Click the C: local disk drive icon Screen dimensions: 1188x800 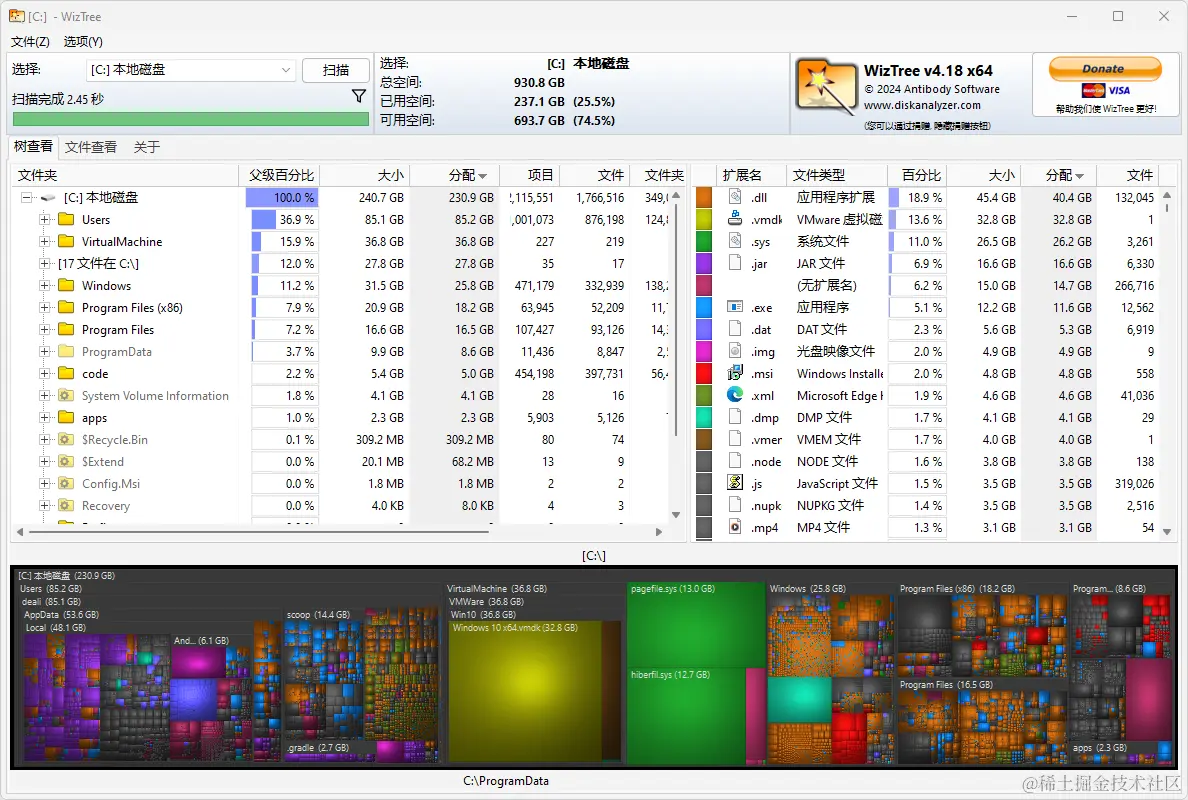[48, 198]
